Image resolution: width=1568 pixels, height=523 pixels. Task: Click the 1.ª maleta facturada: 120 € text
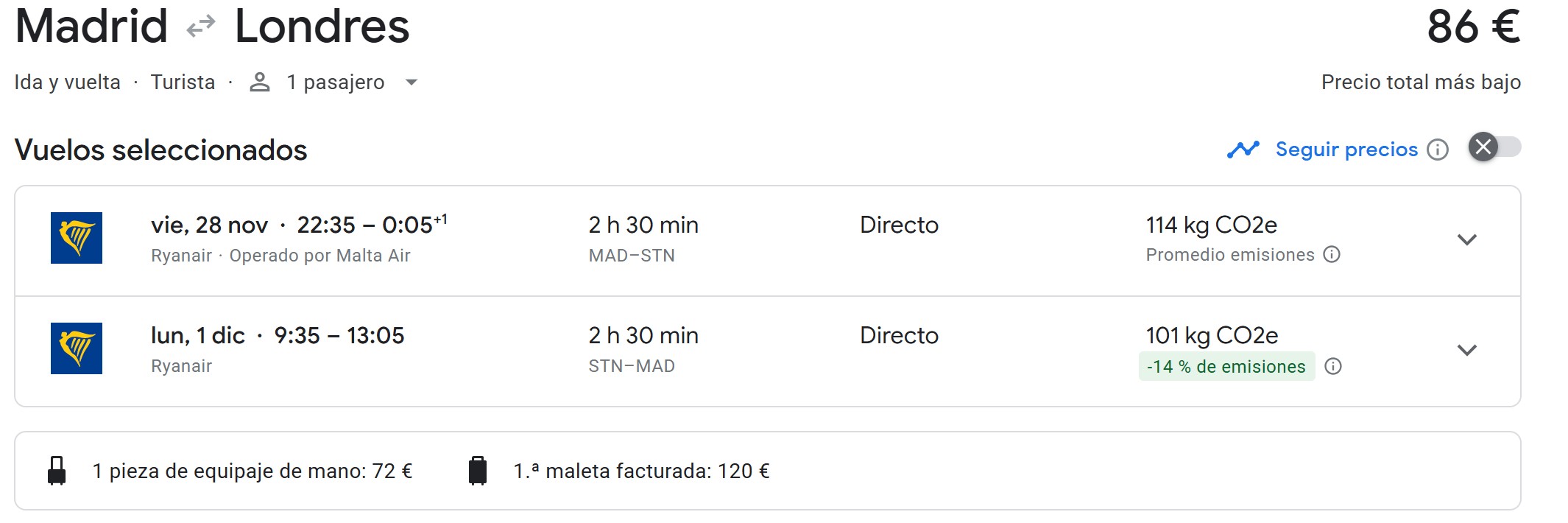[x=641, y=471]
